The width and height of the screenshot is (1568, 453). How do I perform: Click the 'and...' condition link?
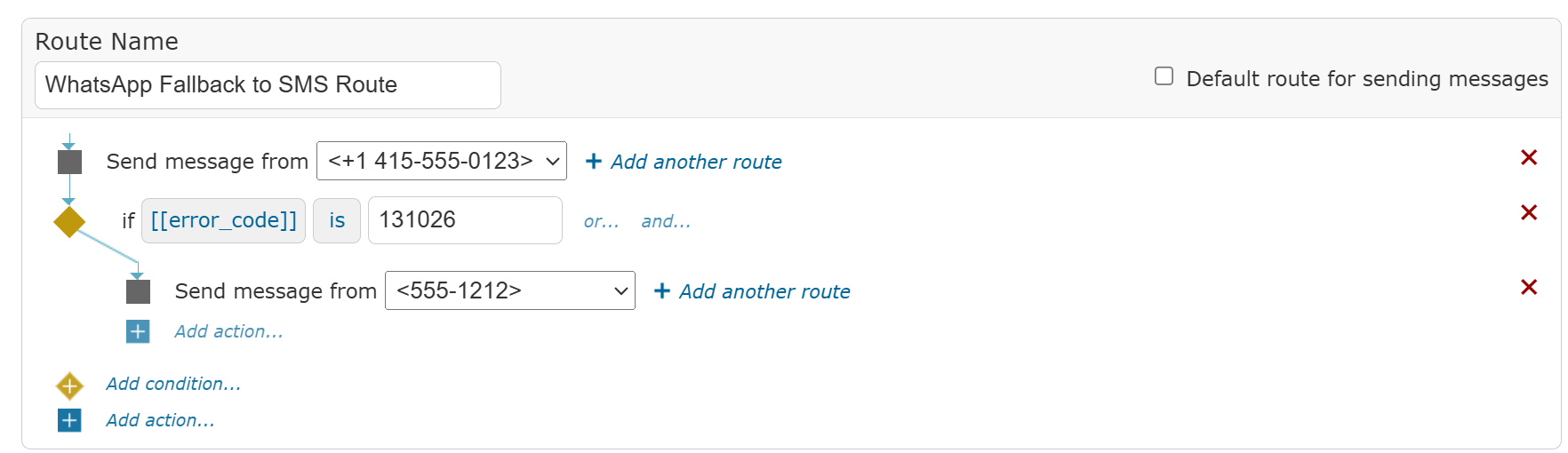(666, 221)
